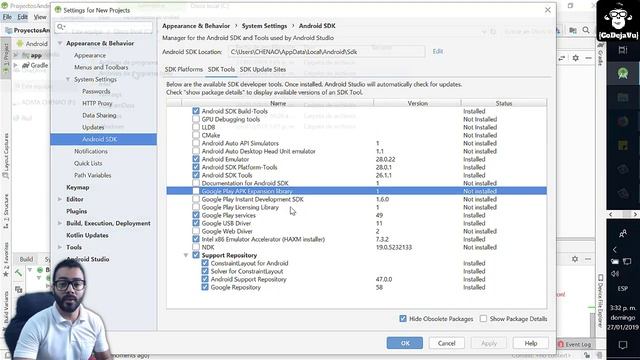Expand the Editor settings node

coord(60,199)
